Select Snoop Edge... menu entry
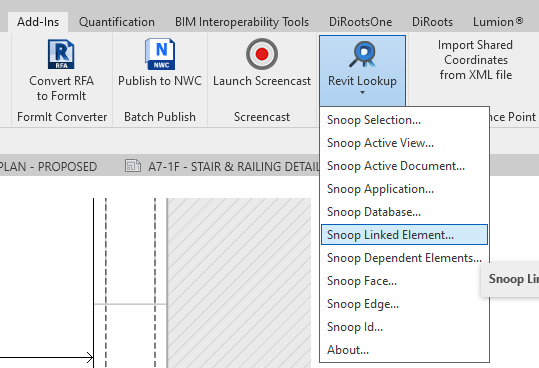Viewport: 539px width, 368px height. tap(405, 304)
